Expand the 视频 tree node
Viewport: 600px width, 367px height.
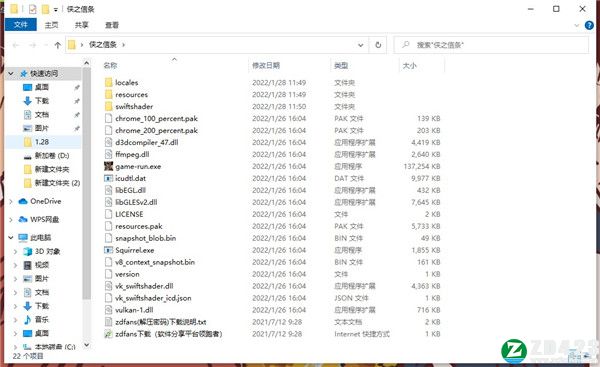coord(16,265)
